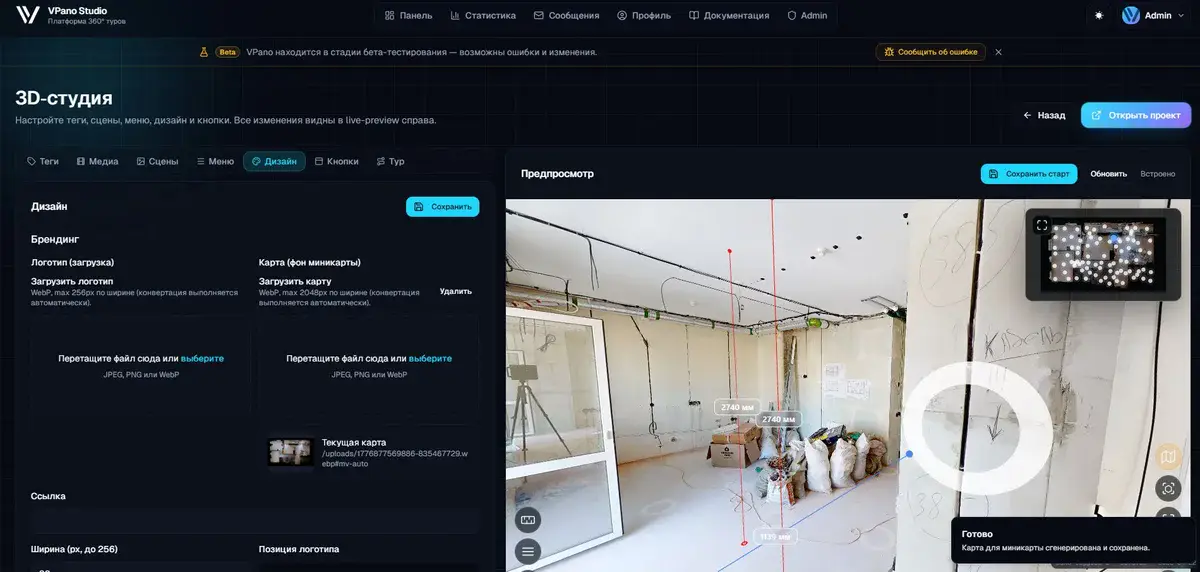Click выберите link in map upload area
This screenshot has width=1200, height=572.
pyautogui.click(x=431, y=358)
